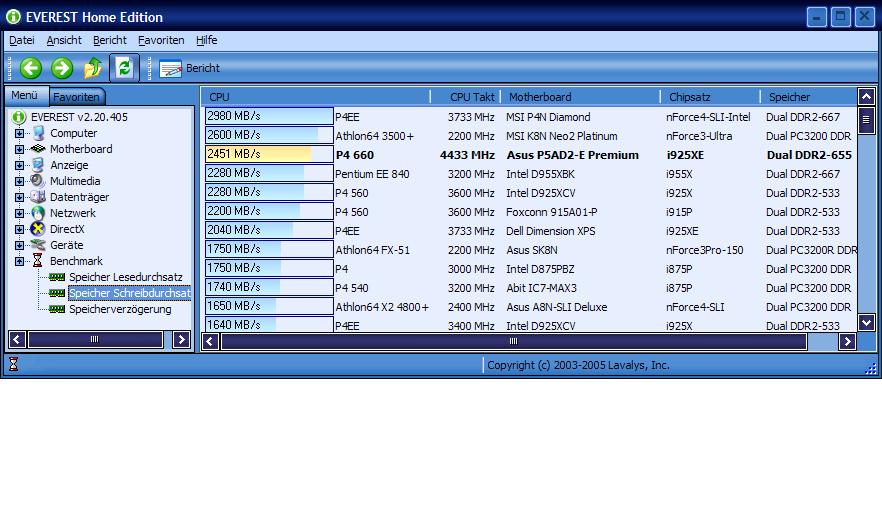Sort by the Speicher column header

pos(809,97)
